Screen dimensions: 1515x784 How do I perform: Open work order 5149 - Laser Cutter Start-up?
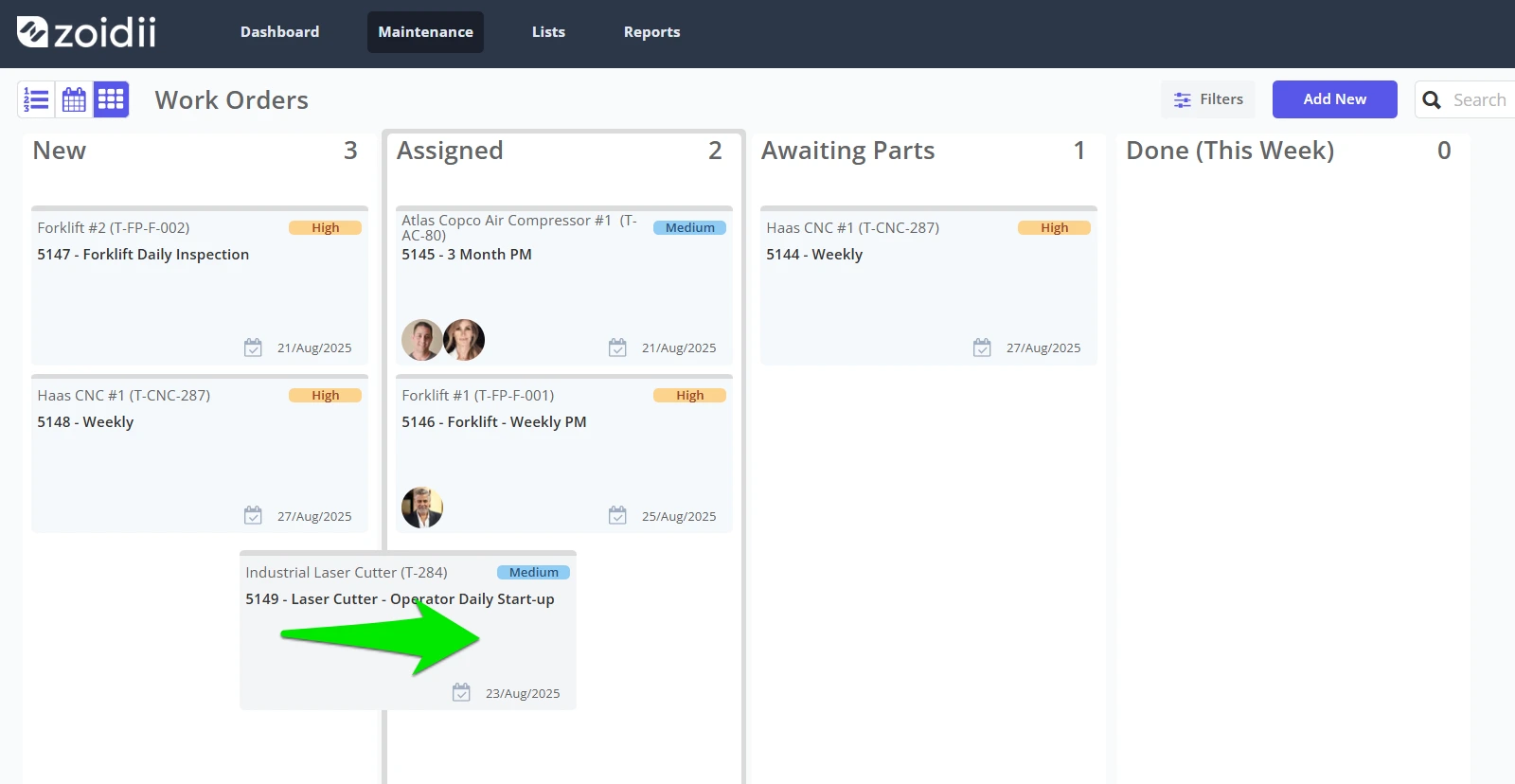tap(400, 599)
